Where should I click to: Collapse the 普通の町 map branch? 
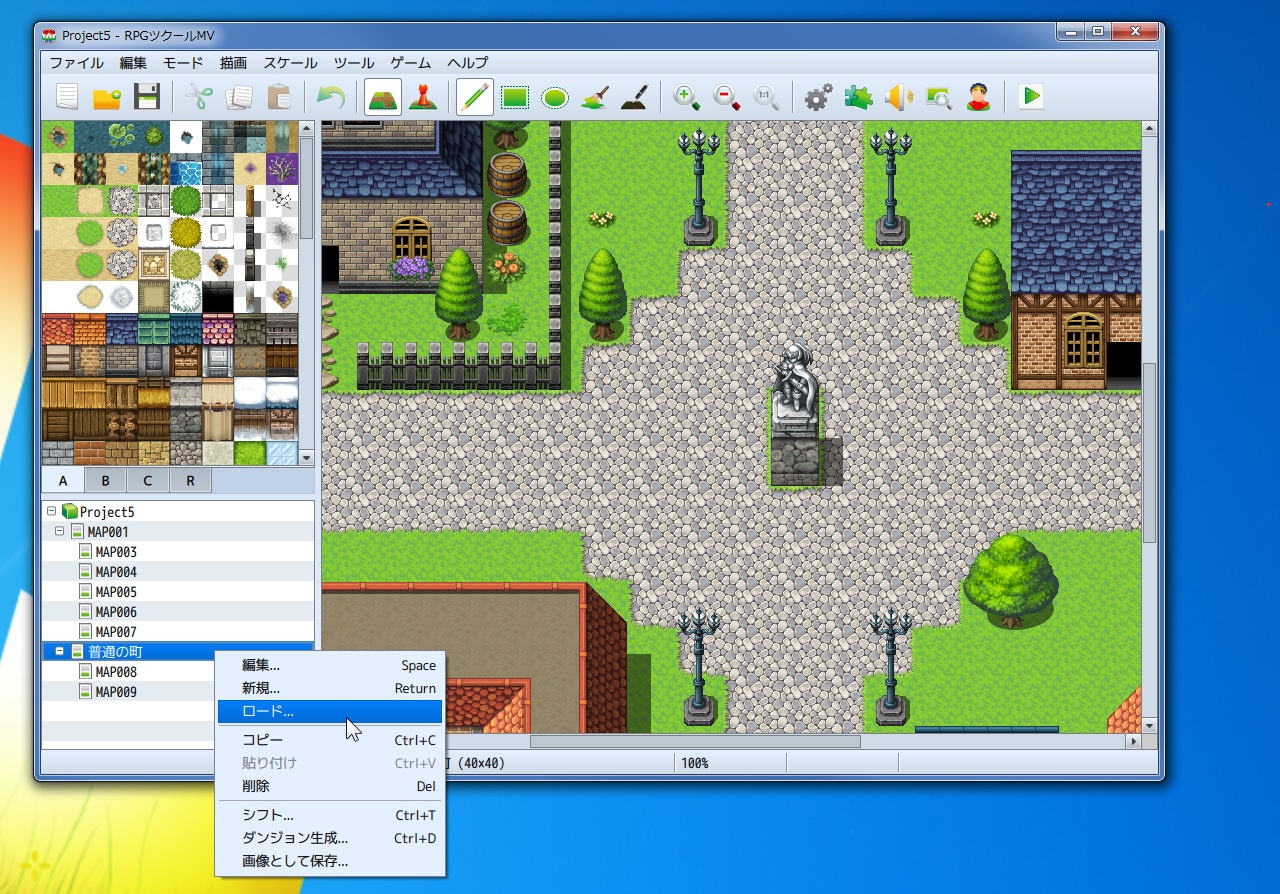60,652
